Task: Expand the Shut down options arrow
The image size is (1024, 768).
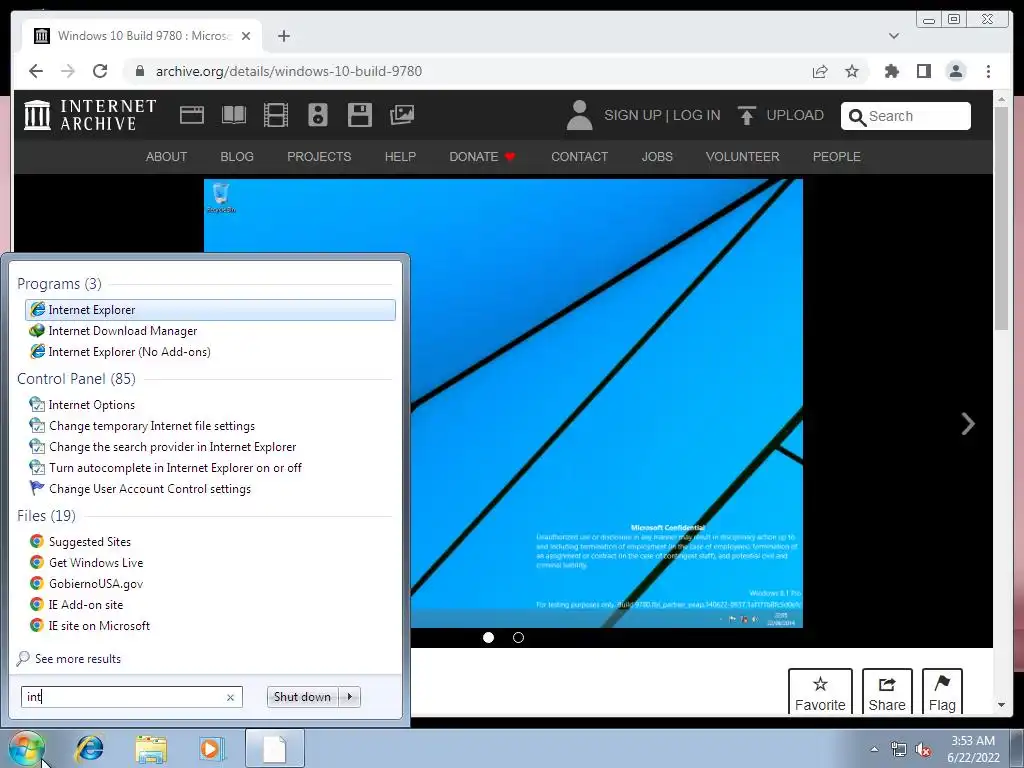Action: pos(350,697)
